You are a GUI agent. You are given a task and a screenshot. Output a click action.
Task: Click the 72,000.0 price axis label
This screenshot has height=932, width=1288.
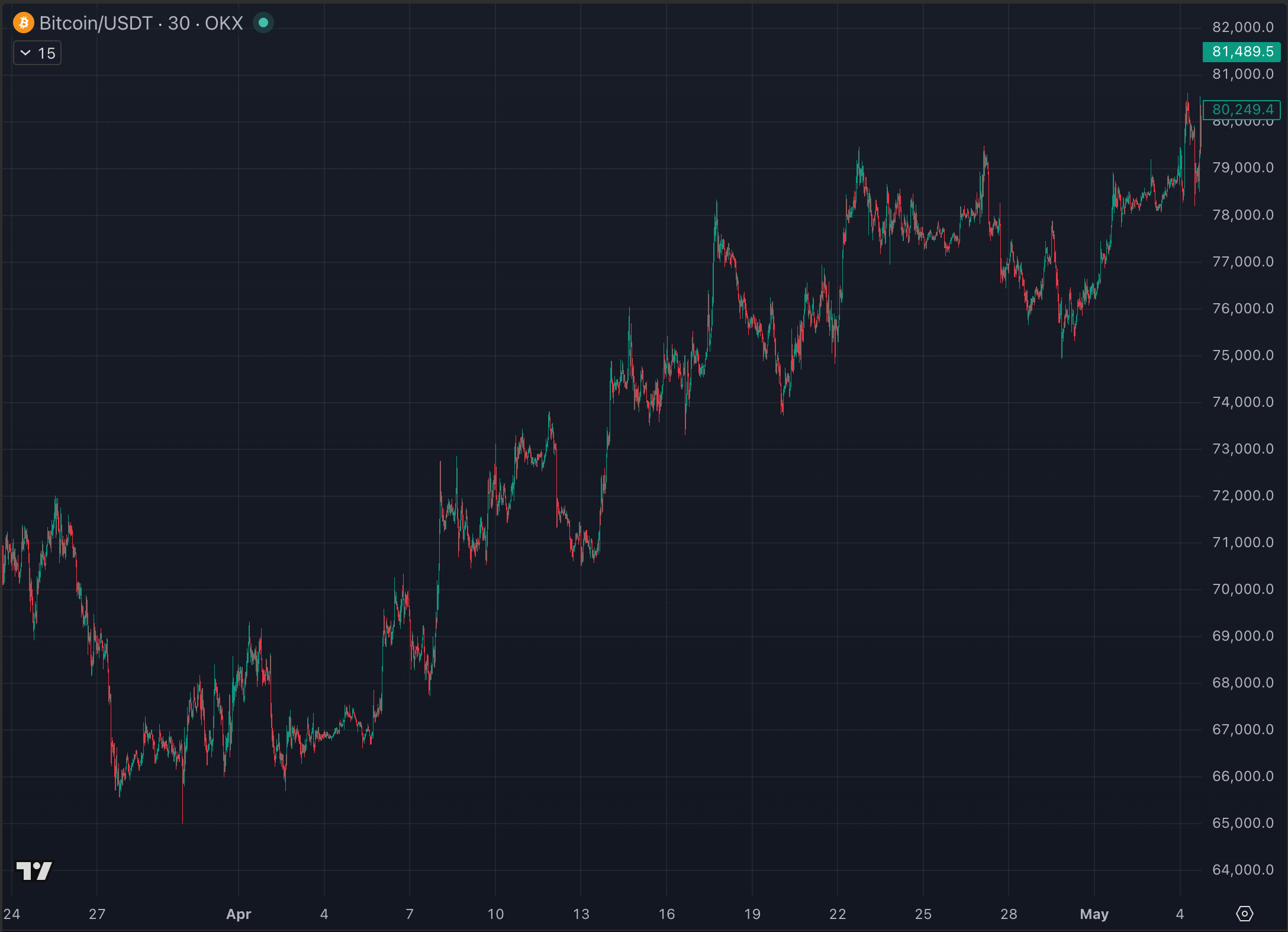(1243, 496)
